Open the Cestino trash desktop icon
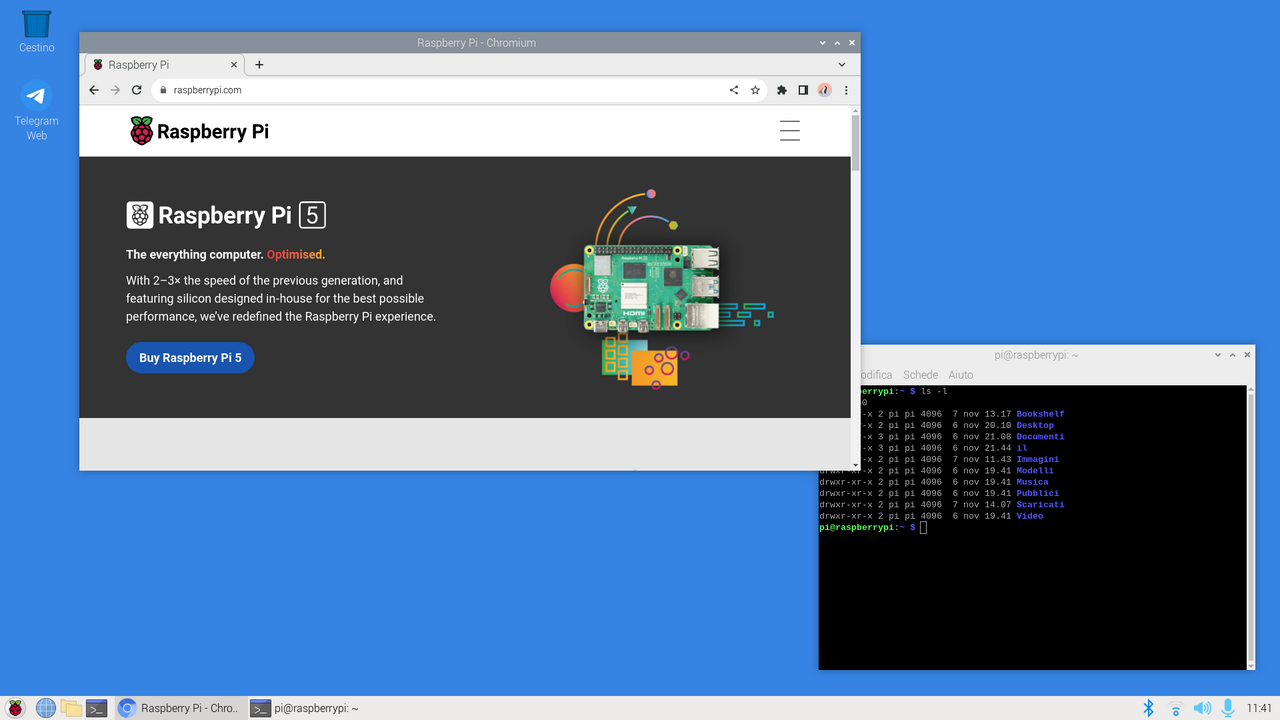 point(36,31)
